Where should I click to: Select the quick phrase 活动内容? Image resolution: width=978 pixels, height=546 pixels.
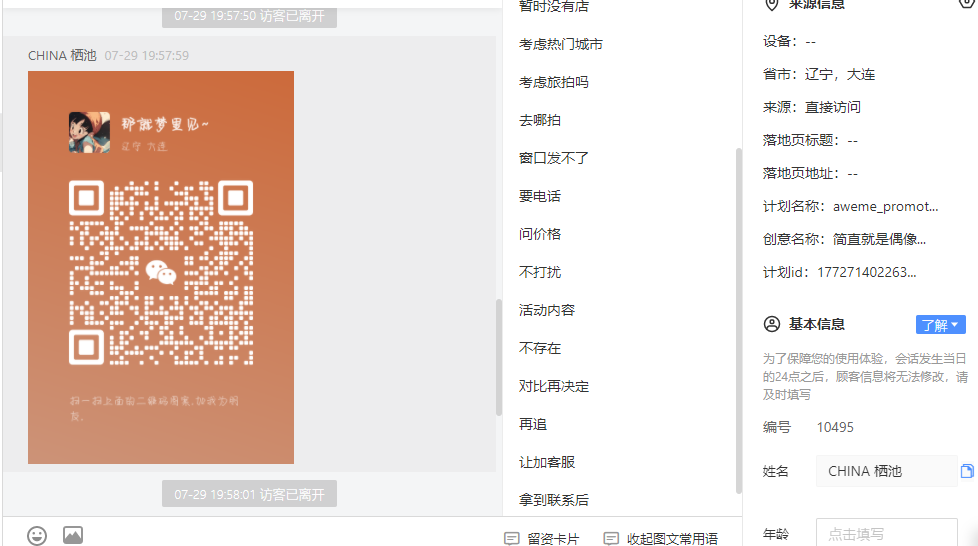point(546,311)
